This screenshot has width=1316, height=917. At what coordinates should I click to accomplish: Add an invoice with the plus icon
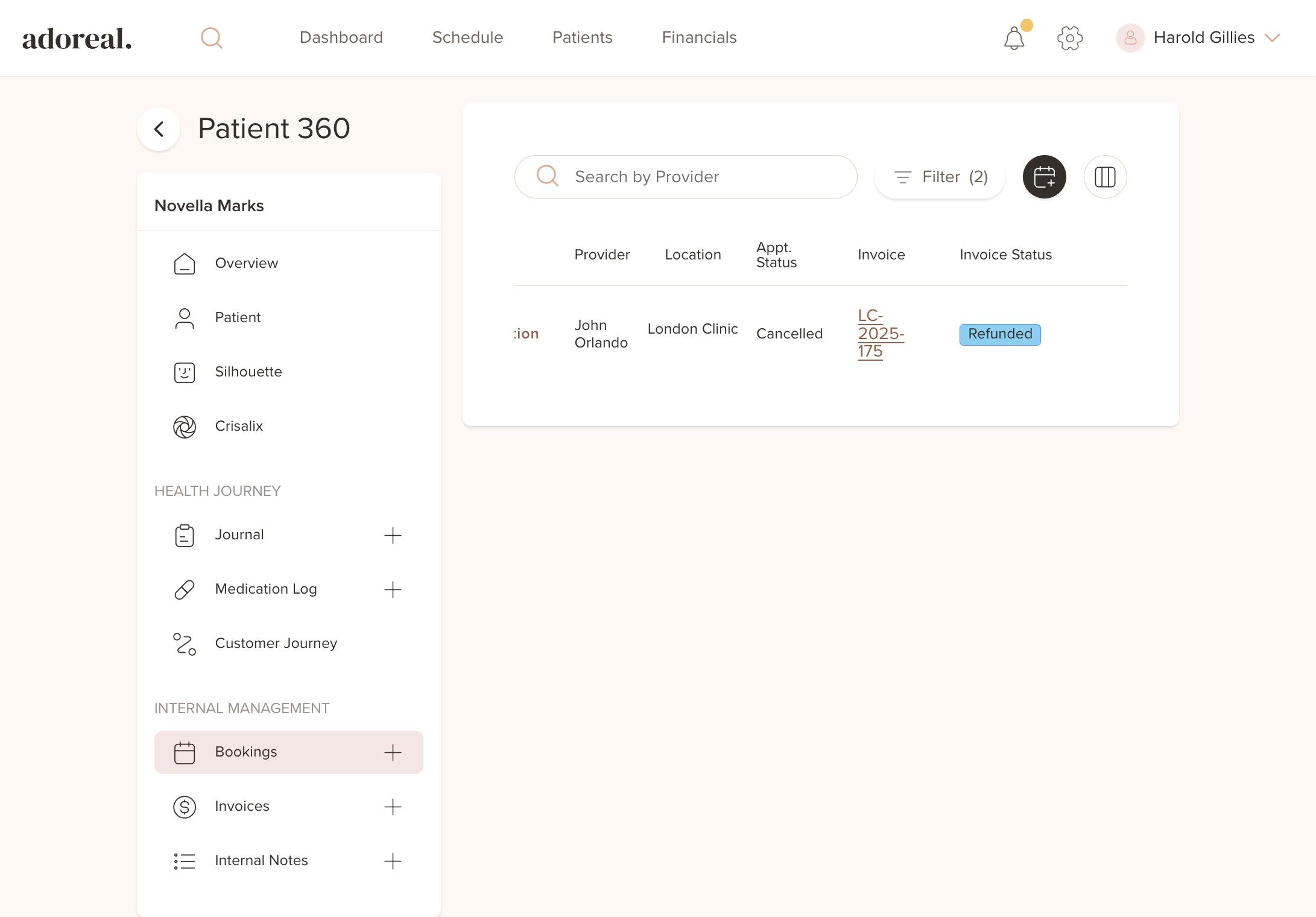[x=393, y=807]
